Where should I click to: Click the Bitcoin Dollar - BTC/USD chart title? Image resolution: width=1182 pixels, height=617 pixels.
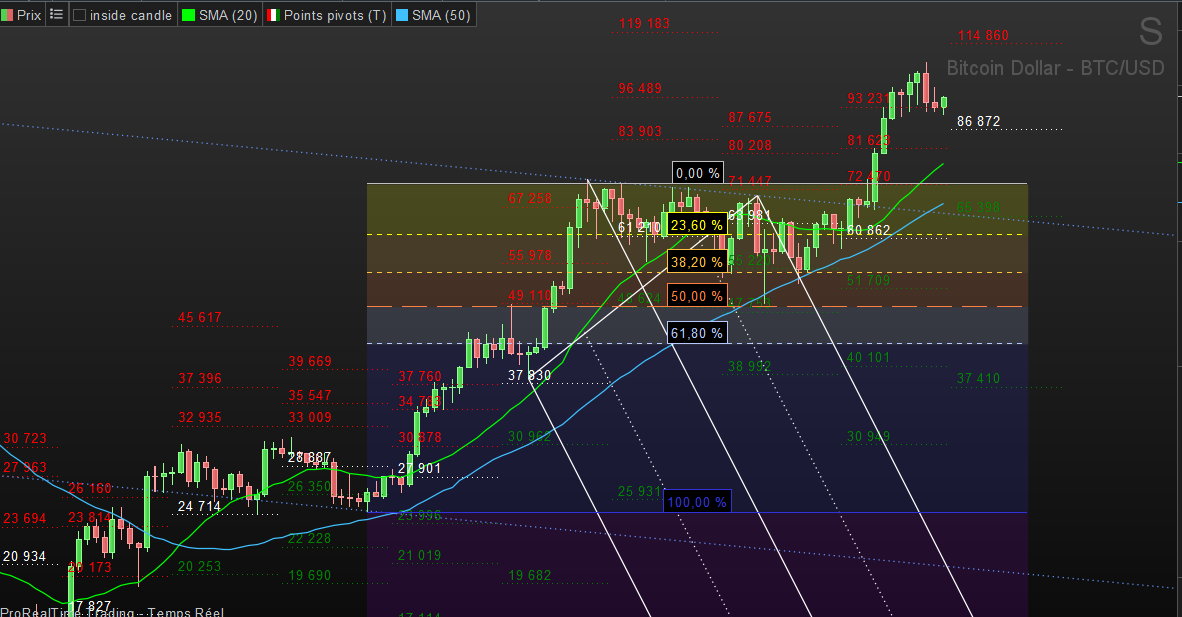[1055, 68]
